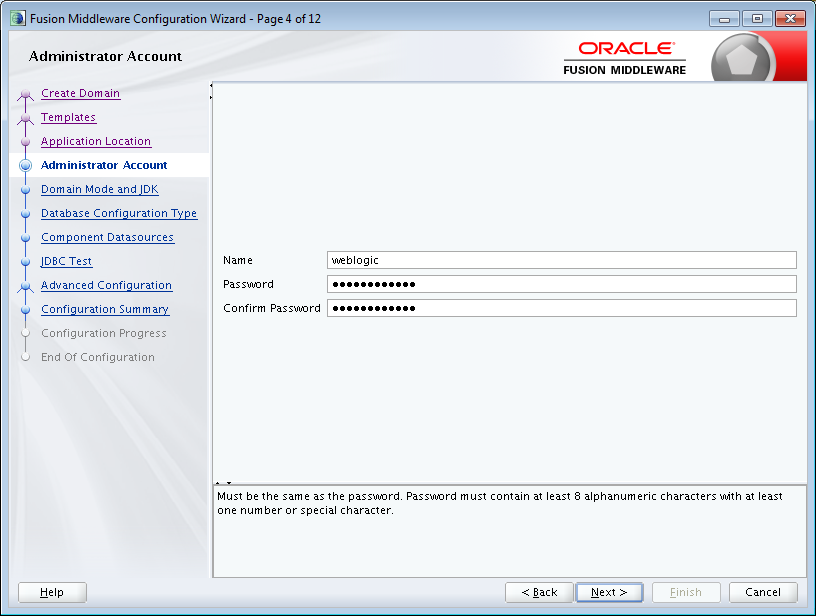Open the Templates step
The height and width of the screenshot is (616, 816).
click(68, 117)
